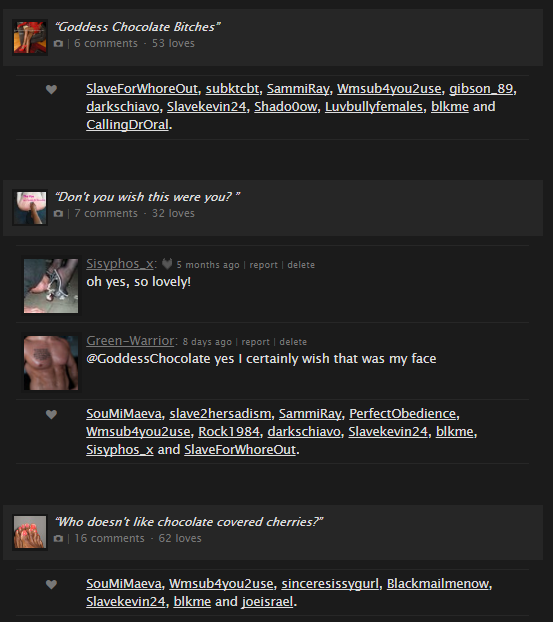
Task: Open the joeisrael profile link
Action: pos(267,602)
